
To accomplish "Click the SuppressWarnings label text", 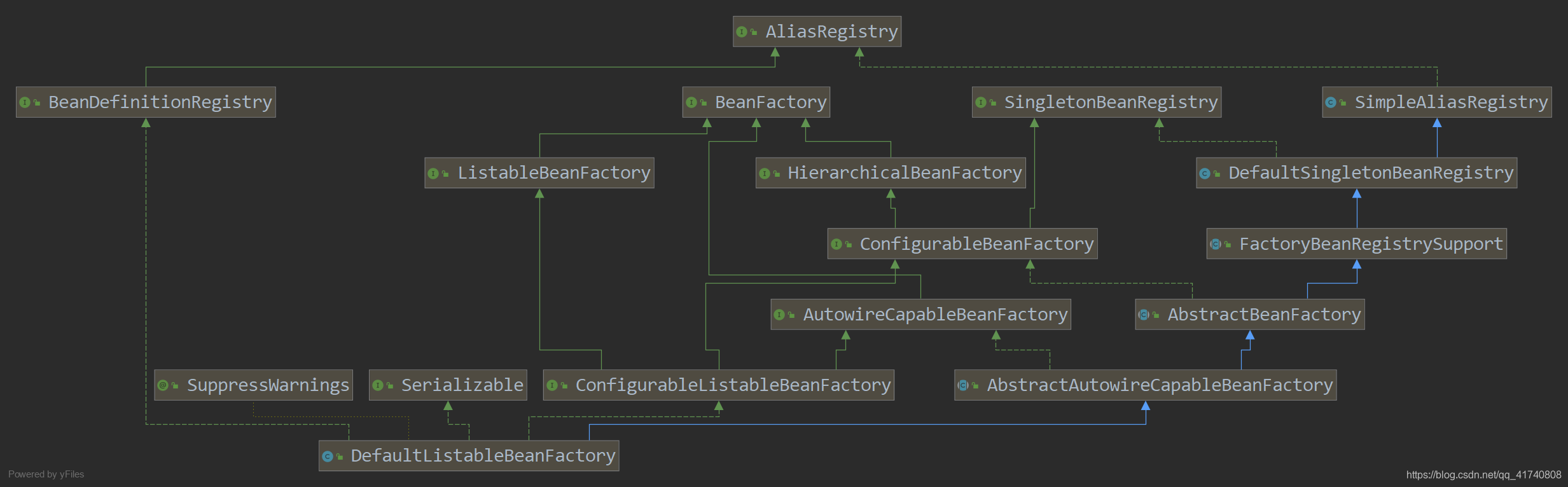I will (268, 385).
